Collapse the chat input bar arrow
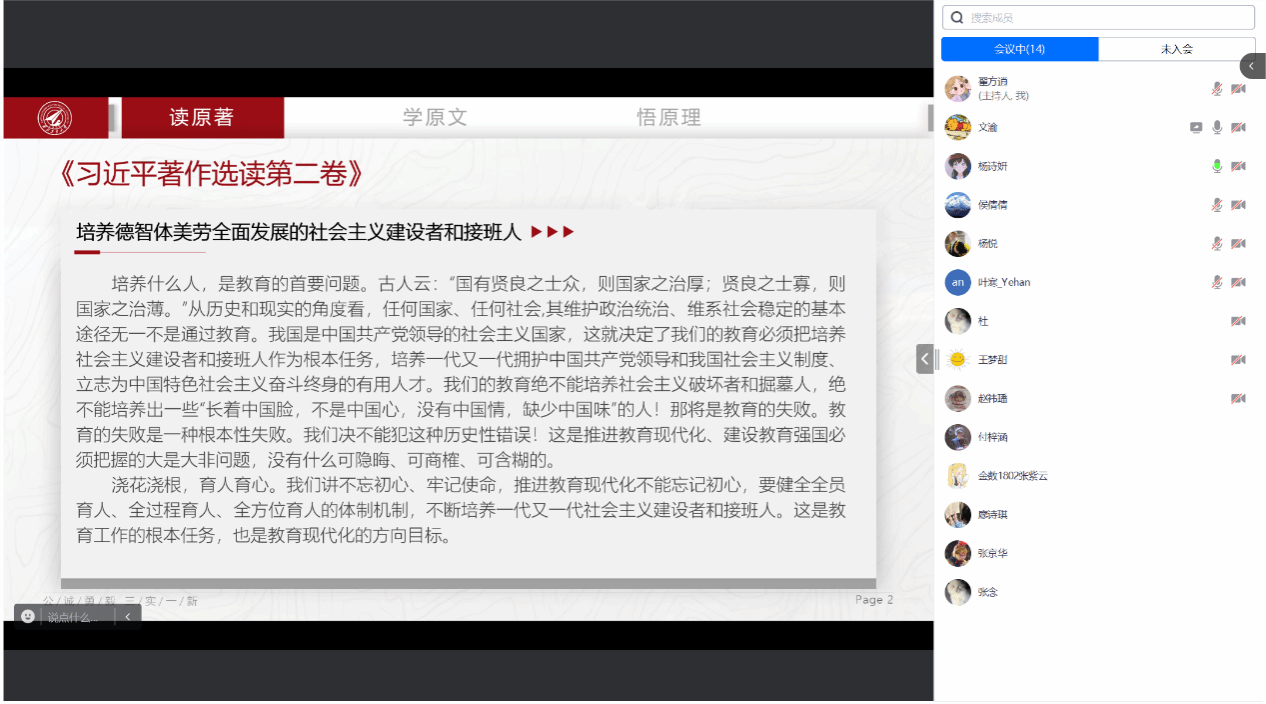The image size is (1266, 704). pyautogui.click(x=128, y=617)
